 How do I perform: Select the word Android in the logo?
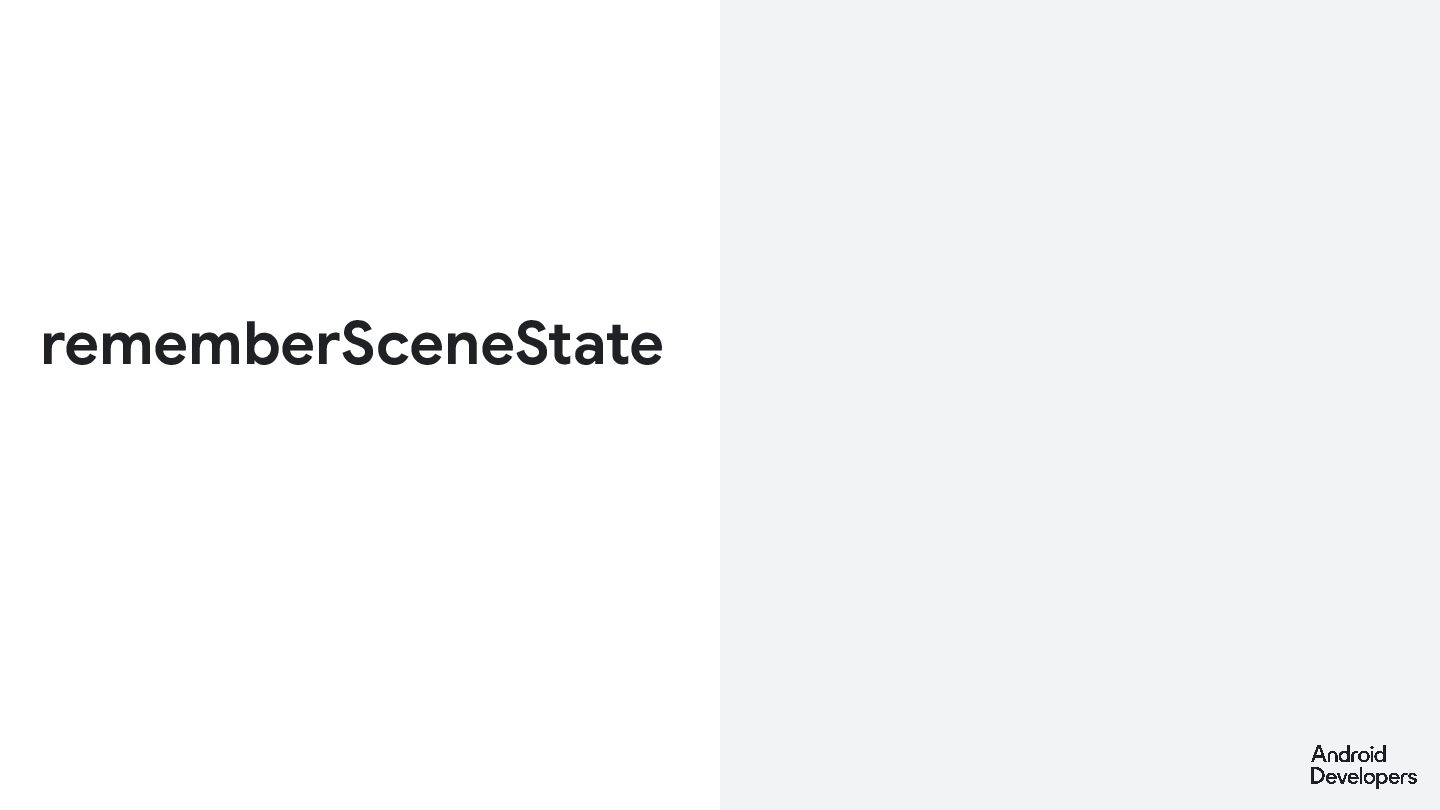click(1348, 754)
